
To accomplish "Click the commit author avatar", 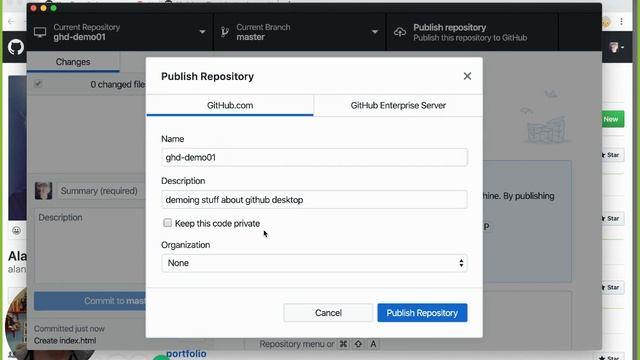I will click(43, 191).
